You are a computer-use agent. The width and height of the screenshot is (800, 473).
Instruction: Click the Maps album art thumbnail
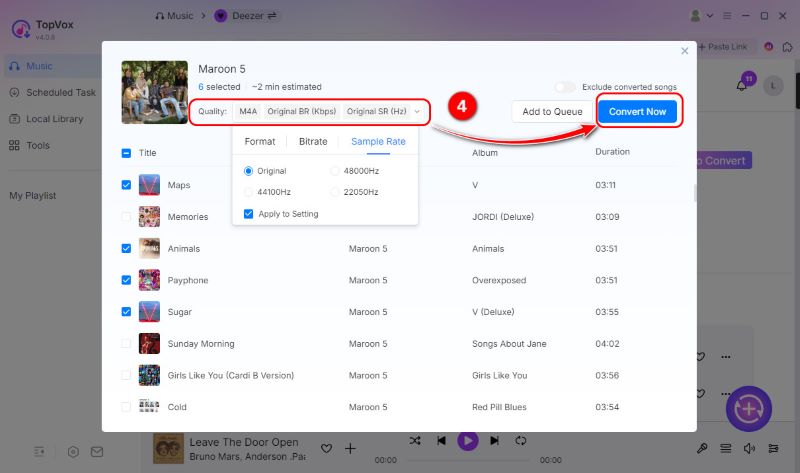point(149,185)
